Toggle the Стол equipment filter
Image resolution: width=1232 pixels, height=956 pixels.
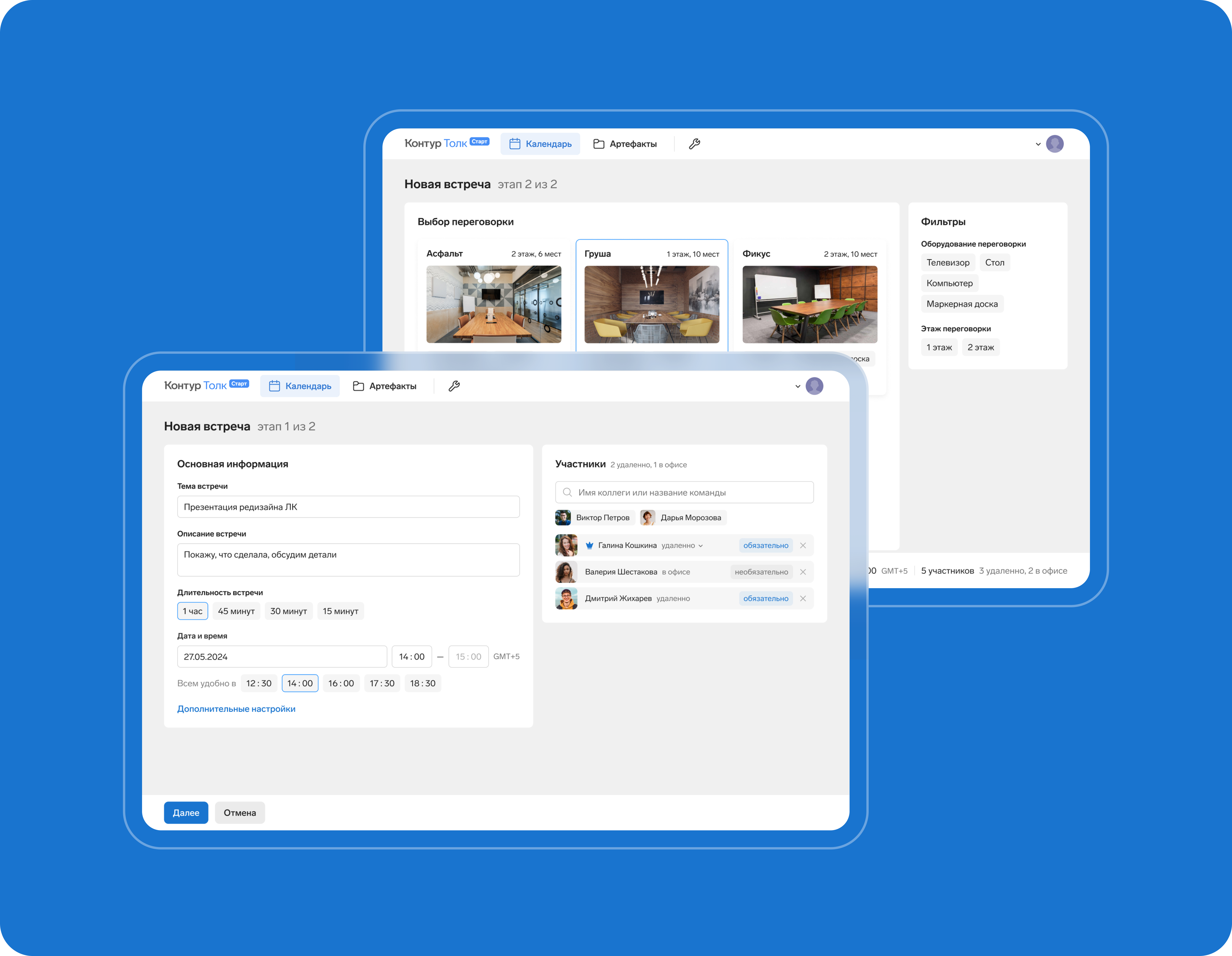tap(995, 263)
